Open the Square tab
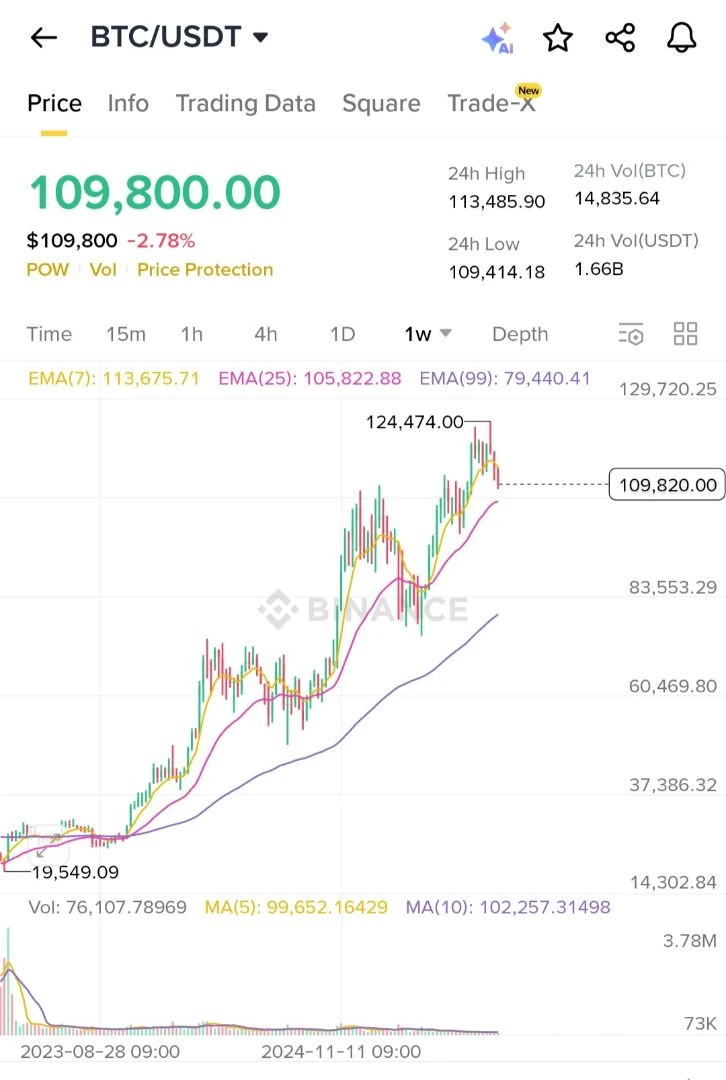 (x=381, y=103)
